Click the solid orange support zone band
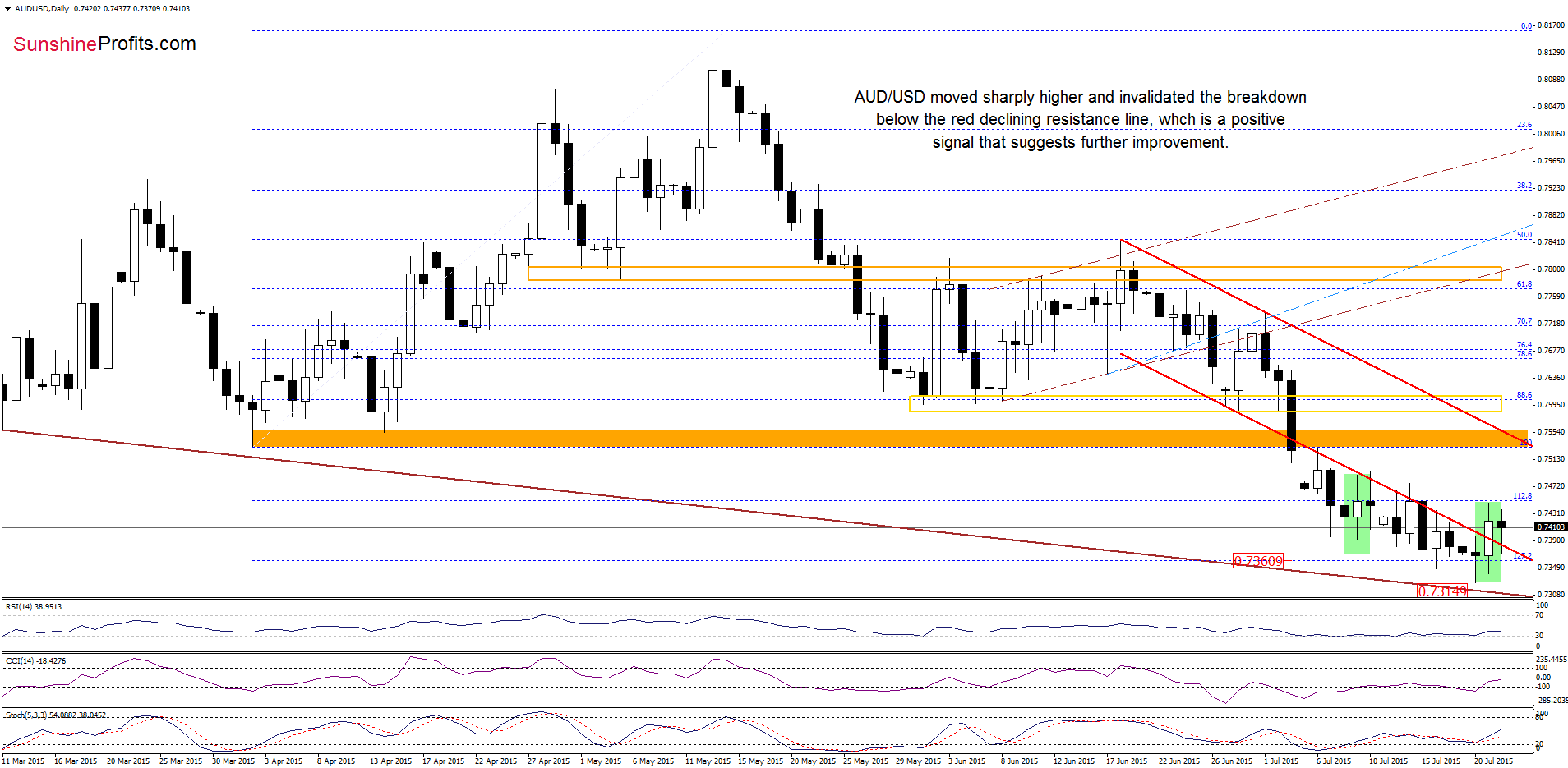Screen dimensions: 1568x768 point(890,439)
